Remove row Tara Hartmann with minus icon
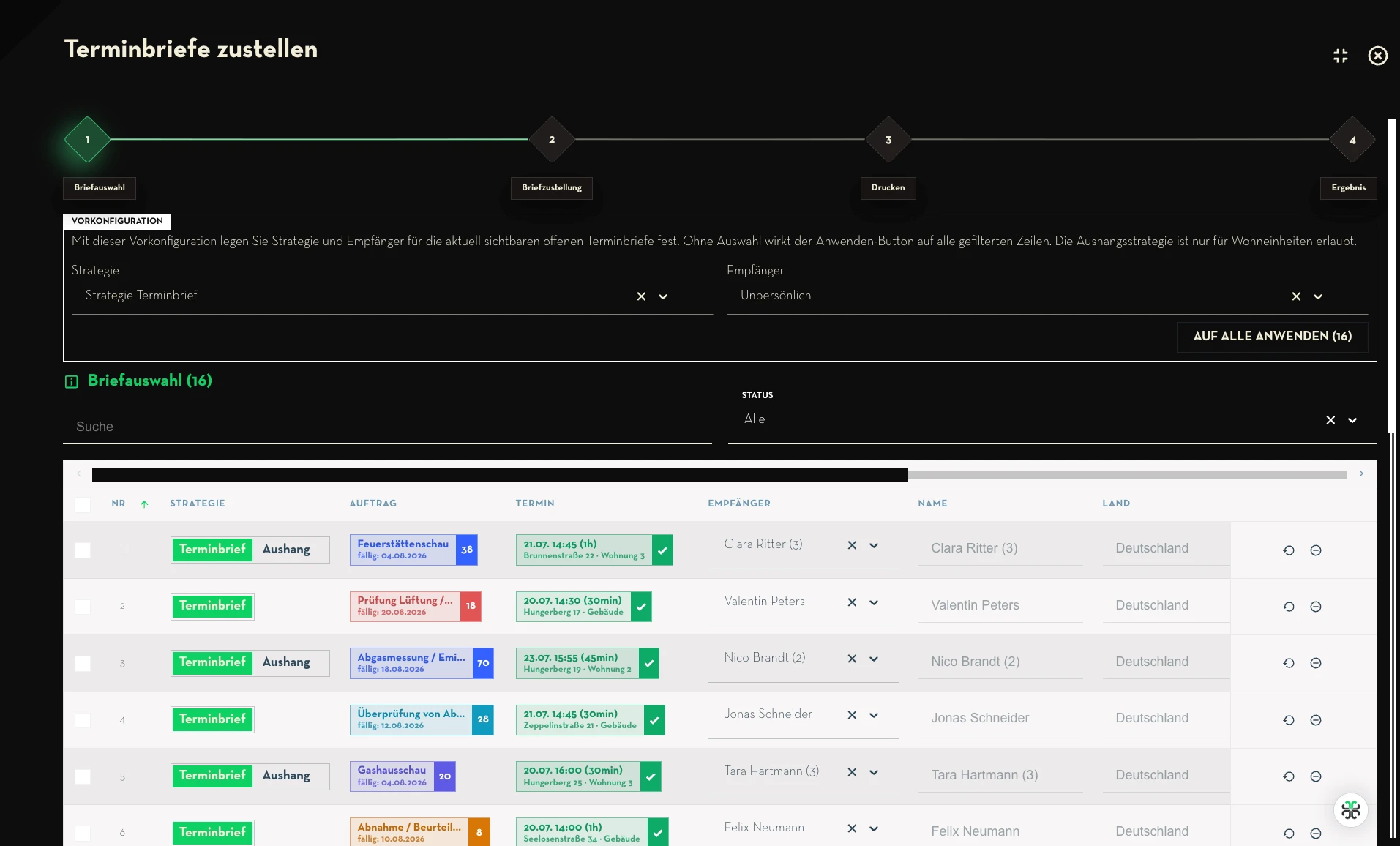The width and height of the screenshot is (1400, 846). click(x=1316, y=776)
